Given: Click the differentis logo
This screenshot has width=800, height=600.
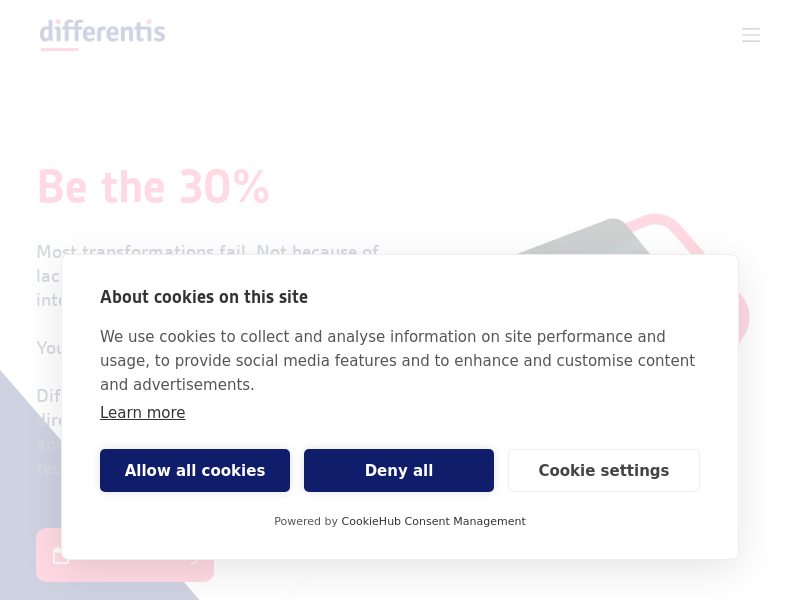Looking at the screenshot, I should tap(102, 32).
